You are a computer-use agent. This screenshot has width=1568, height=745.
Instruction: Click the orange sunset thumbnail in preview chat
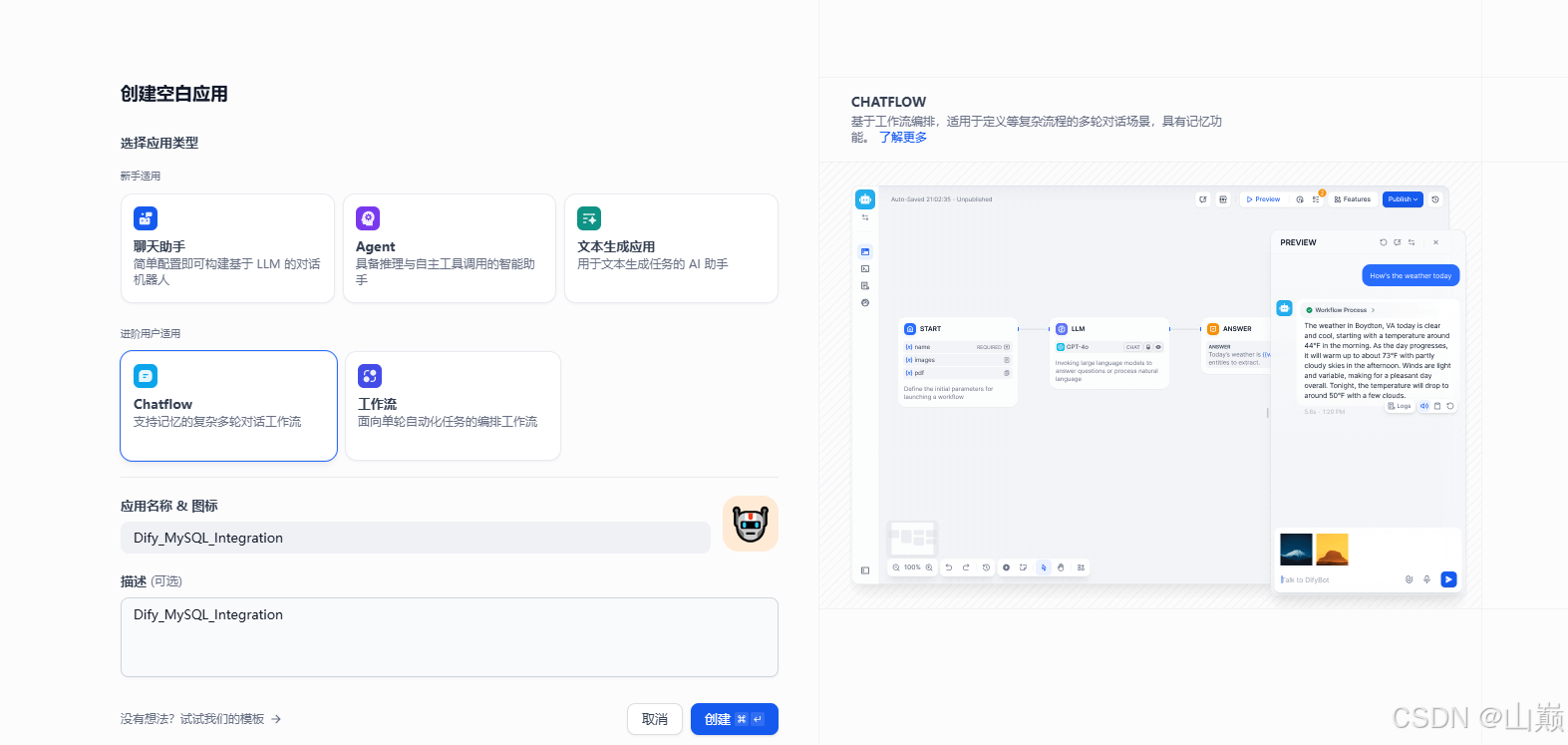(x=1332, y=550)
